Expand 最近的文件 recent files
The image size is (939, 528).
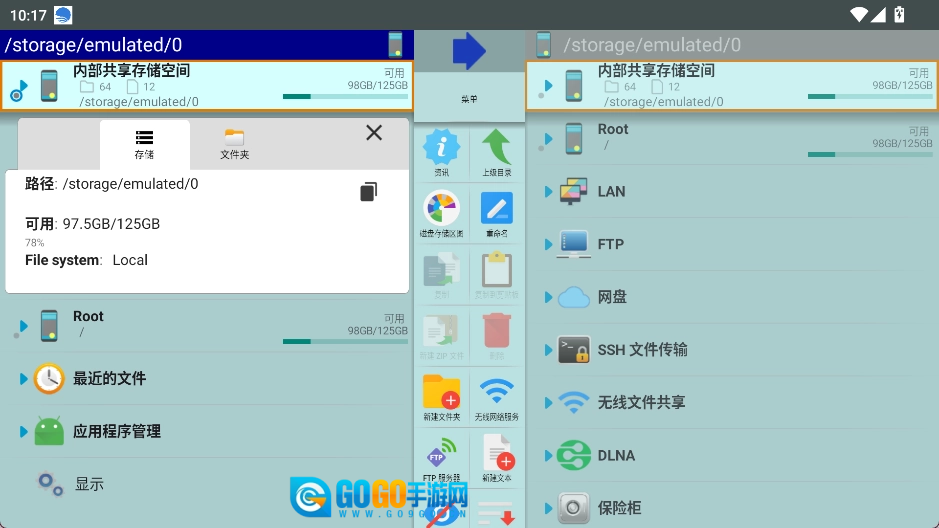click(x=24, y=378)
